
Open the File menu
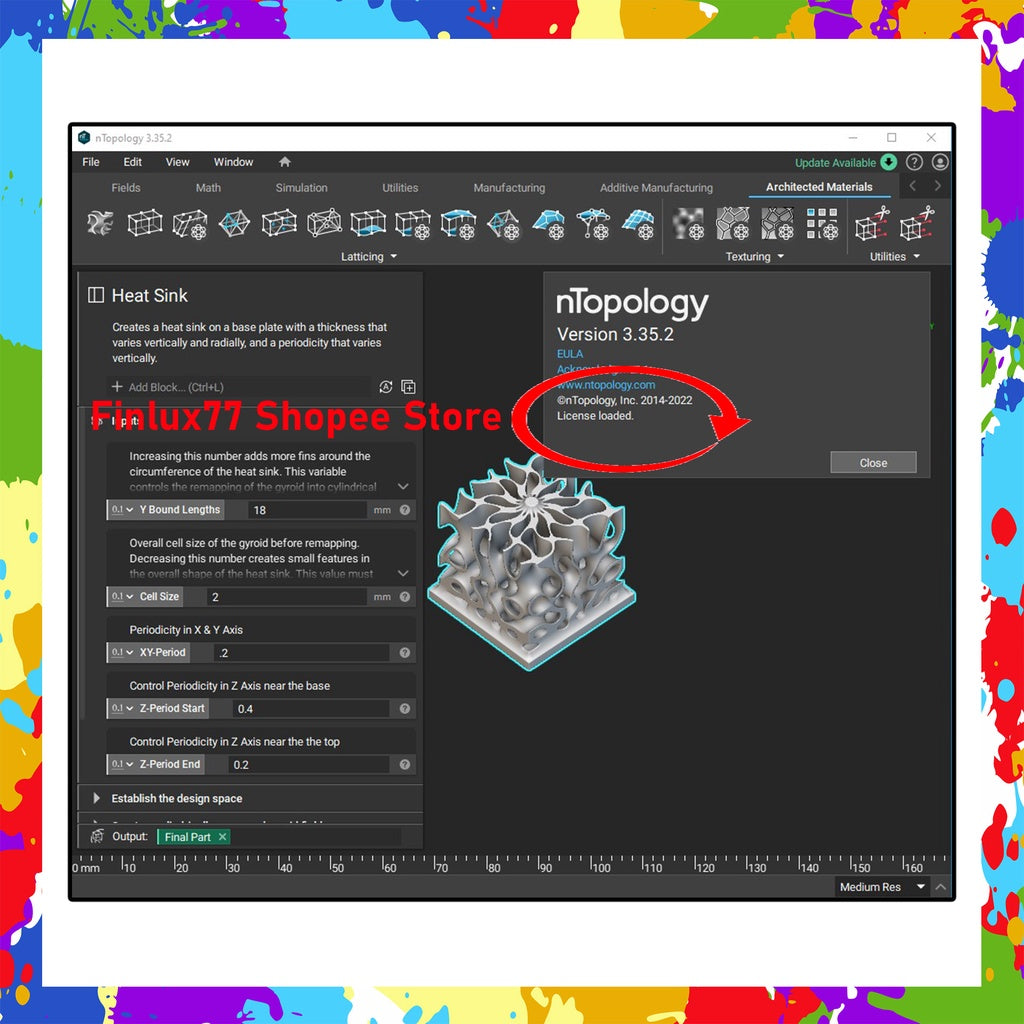coord(90,162)
